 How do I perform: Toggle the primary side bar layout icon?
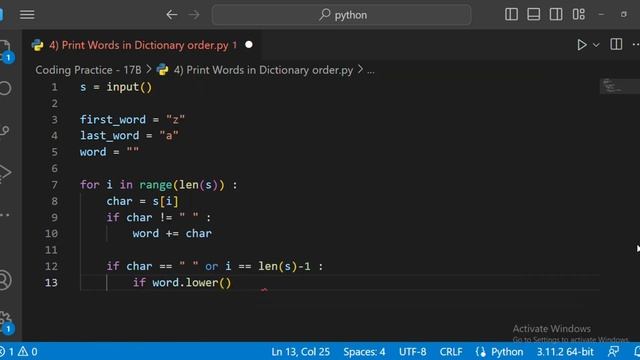click(511, 14)
